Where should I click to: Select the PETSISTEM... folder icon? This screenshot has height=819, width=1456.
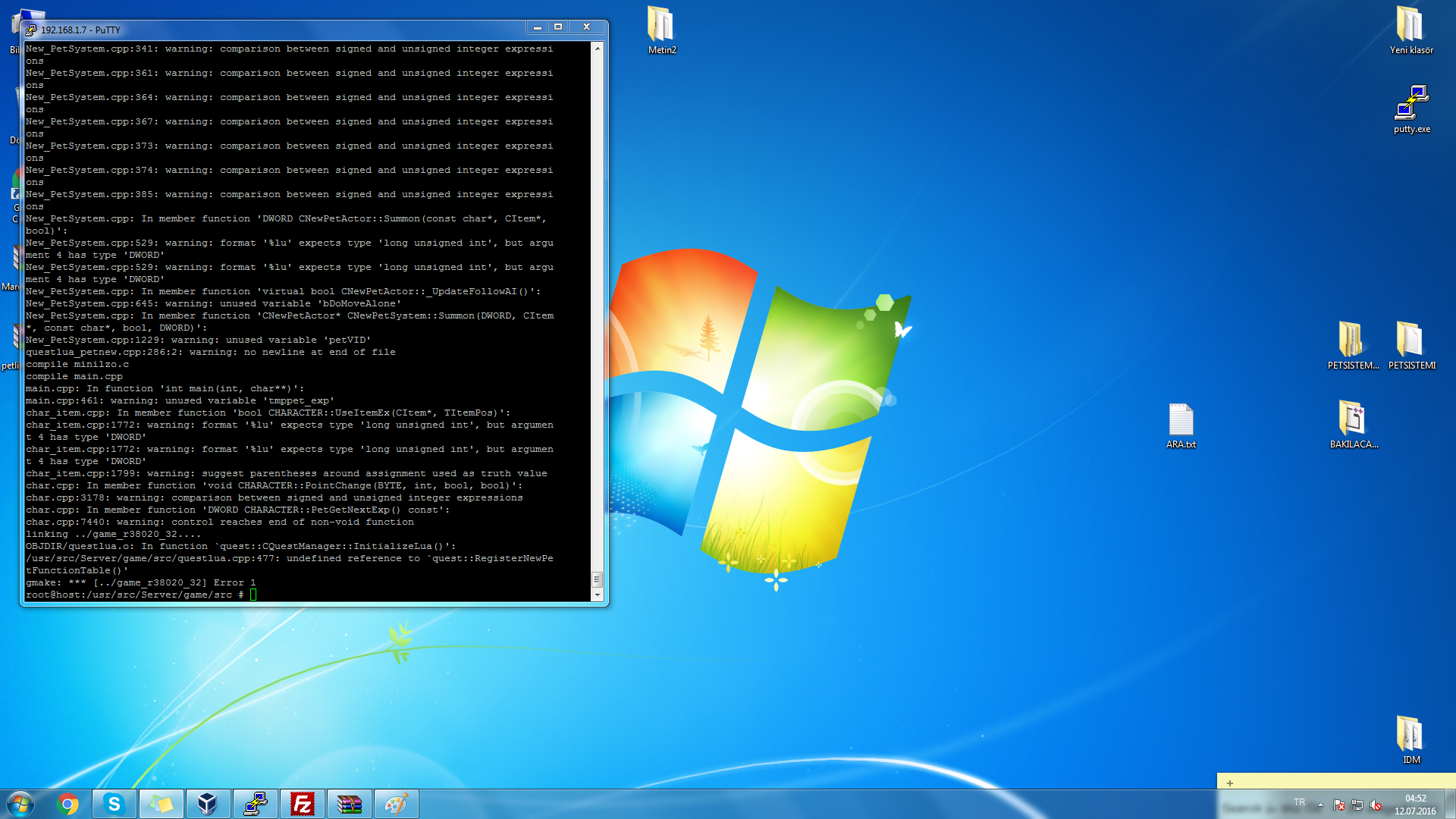pyautogui.click(x=1353, y=346)
